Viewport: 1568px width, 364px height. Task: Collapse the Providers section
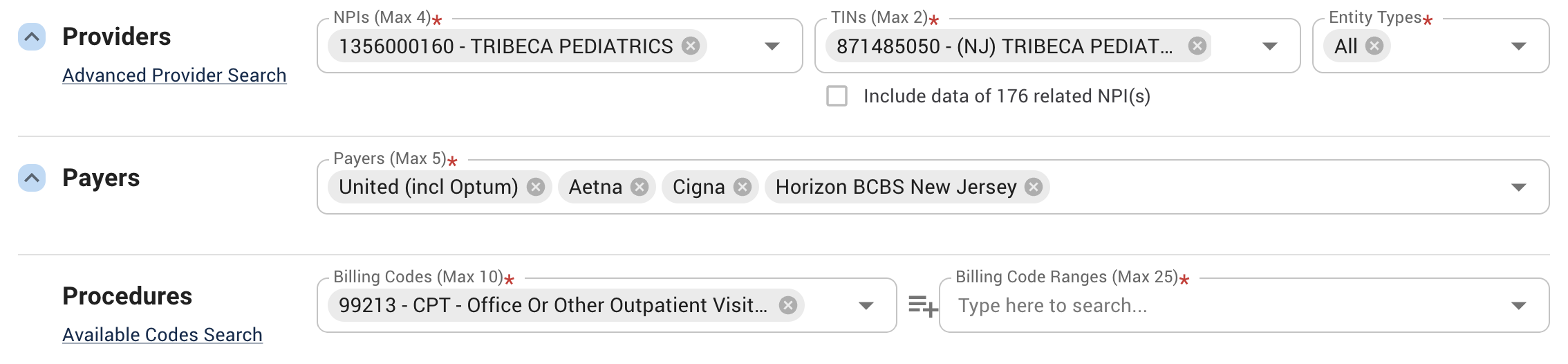(x=32, y=37)
